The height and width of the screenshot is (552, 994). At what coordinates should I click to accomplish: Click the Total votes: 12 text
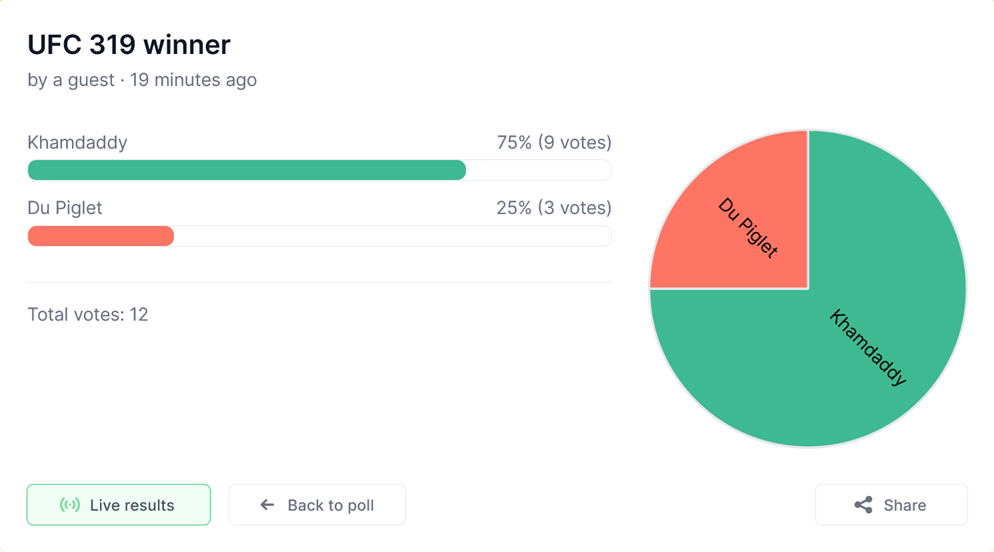[88, 314]
